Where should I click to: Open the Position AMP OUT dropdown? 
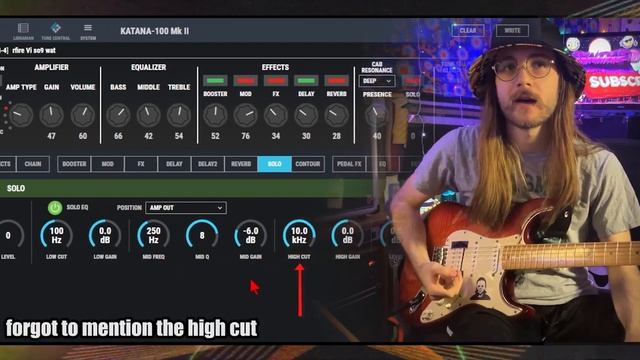pos(186,208)
